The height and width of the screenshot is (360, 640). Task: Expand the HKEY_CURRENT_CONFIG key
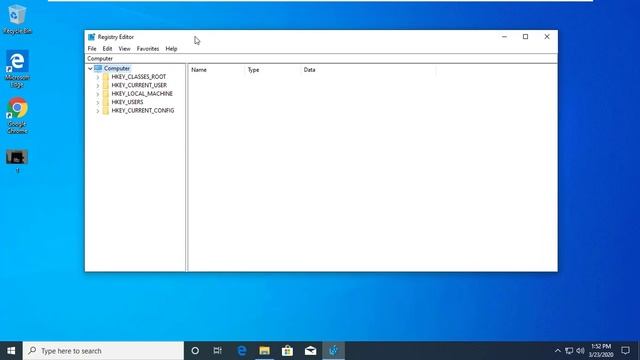(x=98, y=111)
